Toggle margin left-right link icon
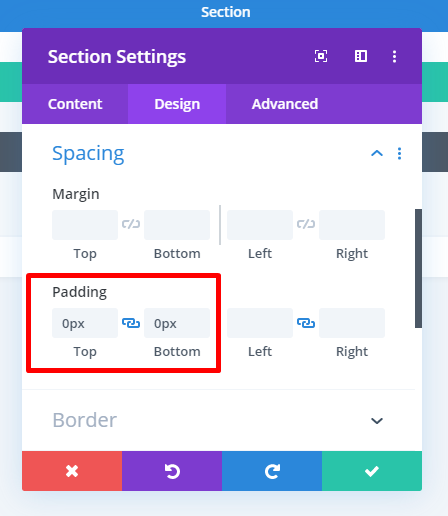The width and height of the screenshot is (448, 516). coord(306,224)
